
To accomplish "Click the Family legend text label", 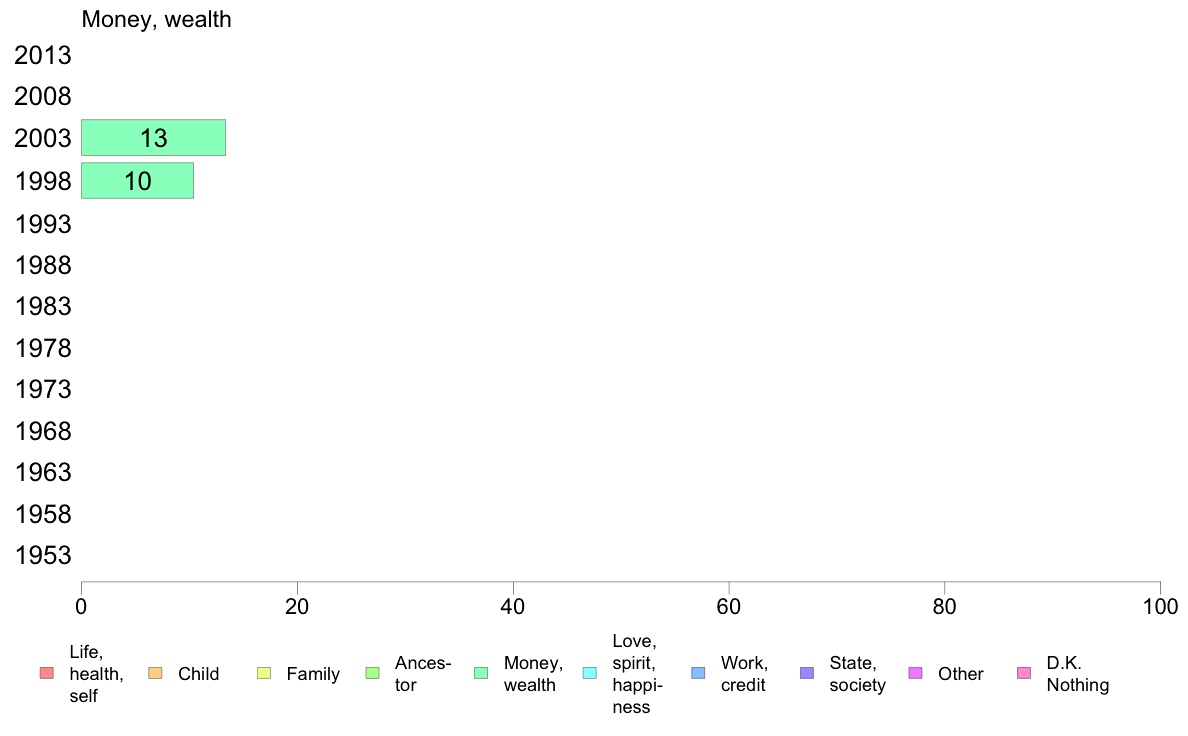I will coord(313,674).
